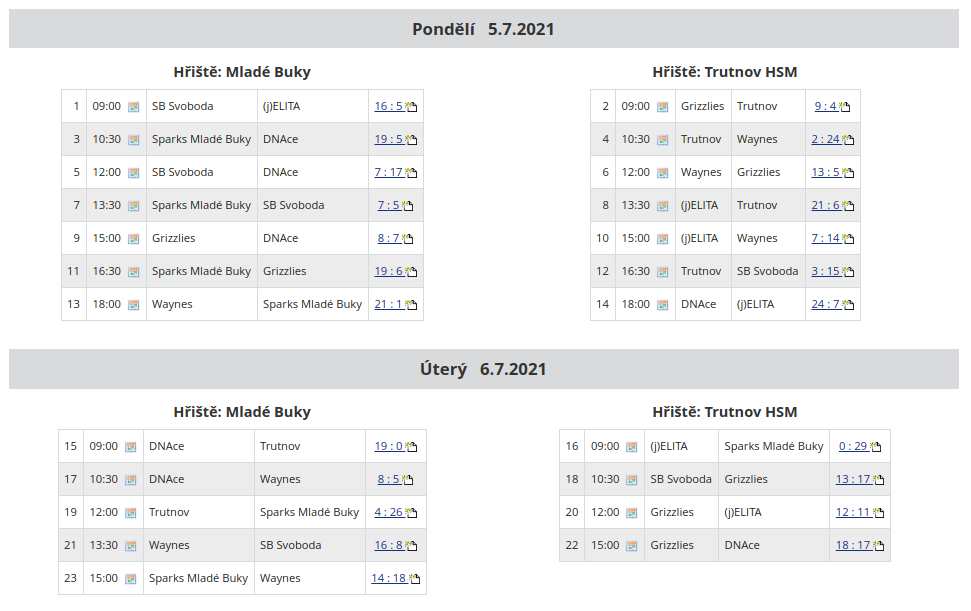The height and width of the screenshot is (611, 971).
Task: Click the calendar icon for match 1 at 09:00
Action: [x=133, y=107]
